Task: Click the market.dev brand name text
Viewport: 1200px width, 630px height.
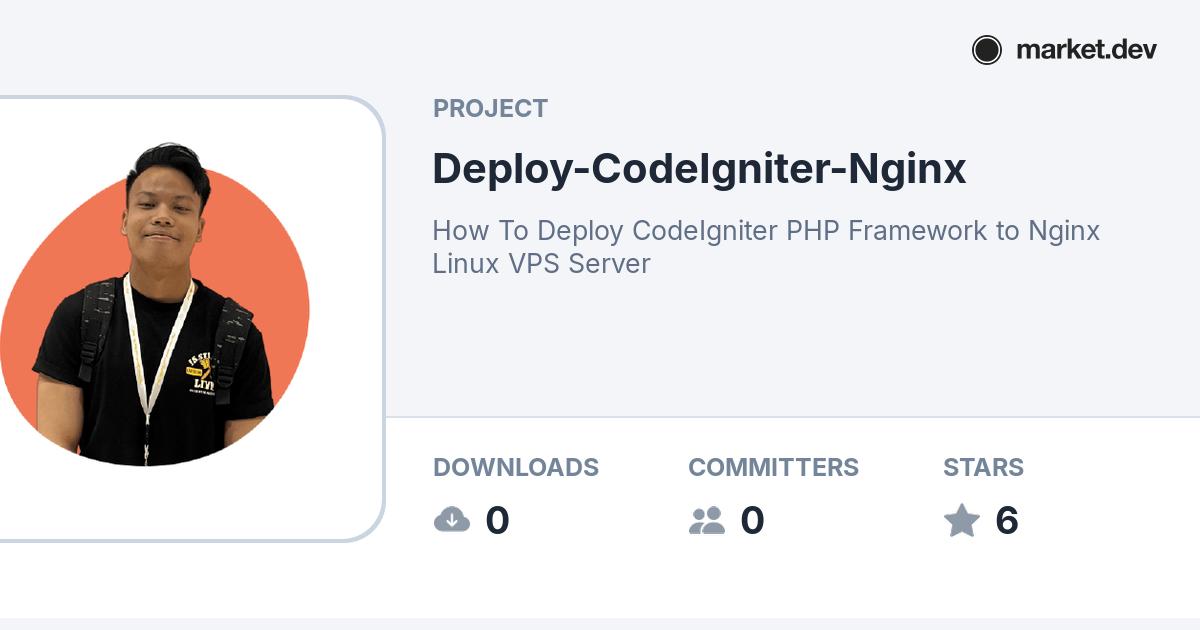Action: click(1086, 50)
